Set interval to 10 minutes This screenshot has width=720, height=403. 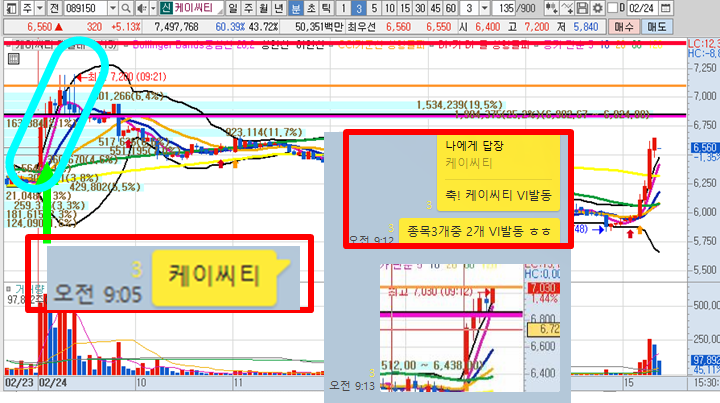coord(390,8)
